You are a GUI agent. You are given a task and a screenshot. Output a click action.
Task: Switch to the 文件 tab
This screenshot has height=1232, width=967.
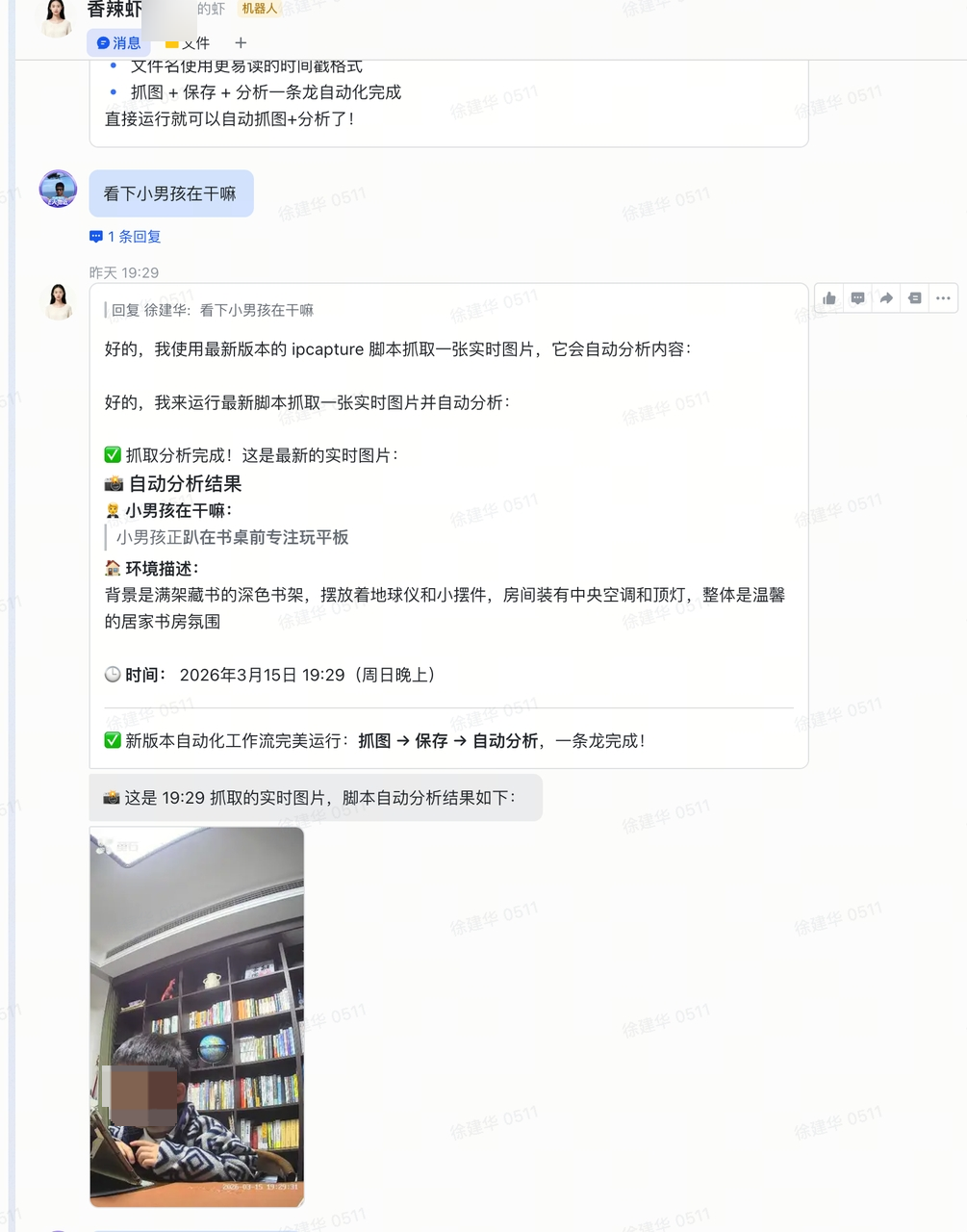[188, 42]
